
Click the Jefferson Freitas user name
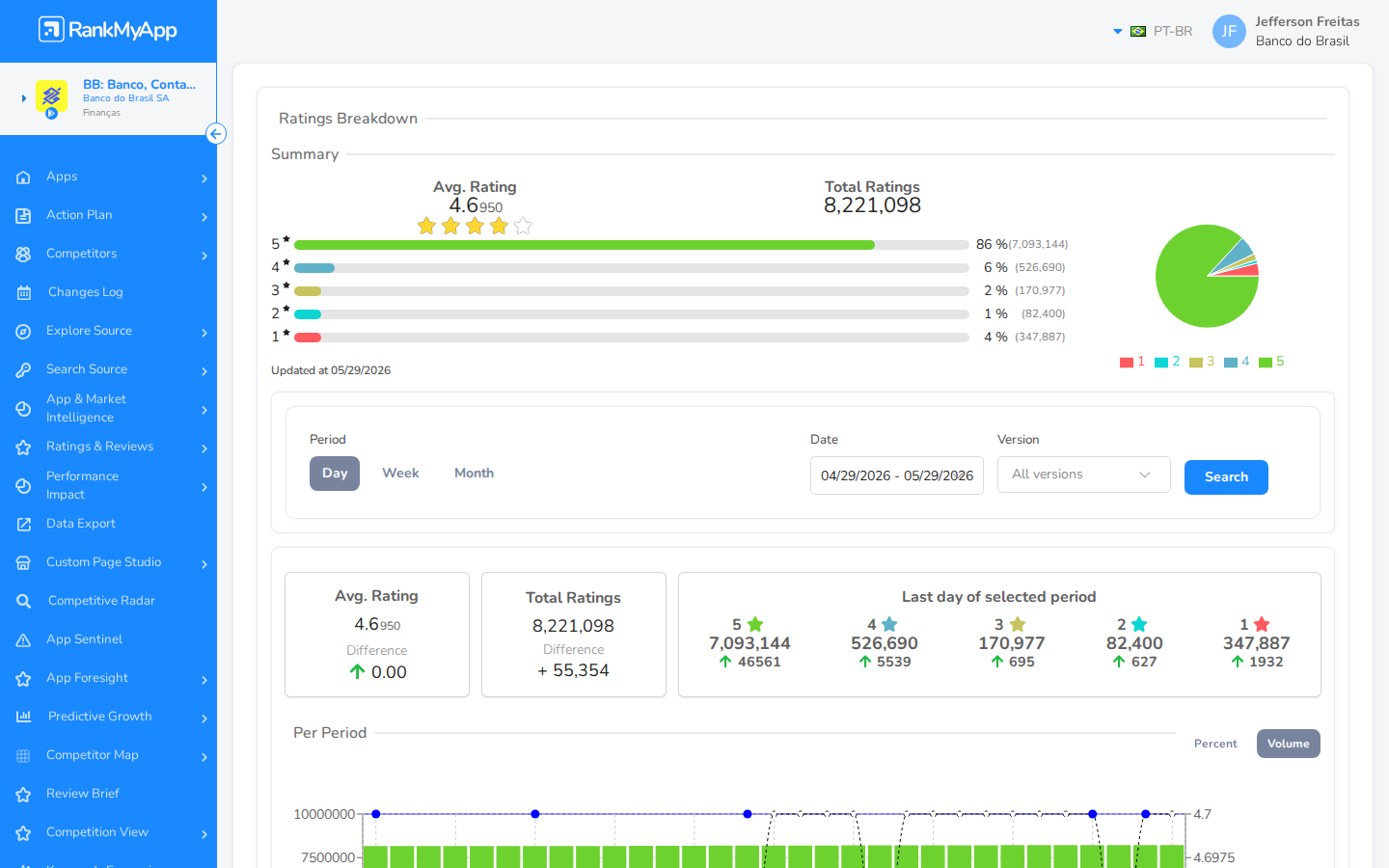click(1307, 21)
